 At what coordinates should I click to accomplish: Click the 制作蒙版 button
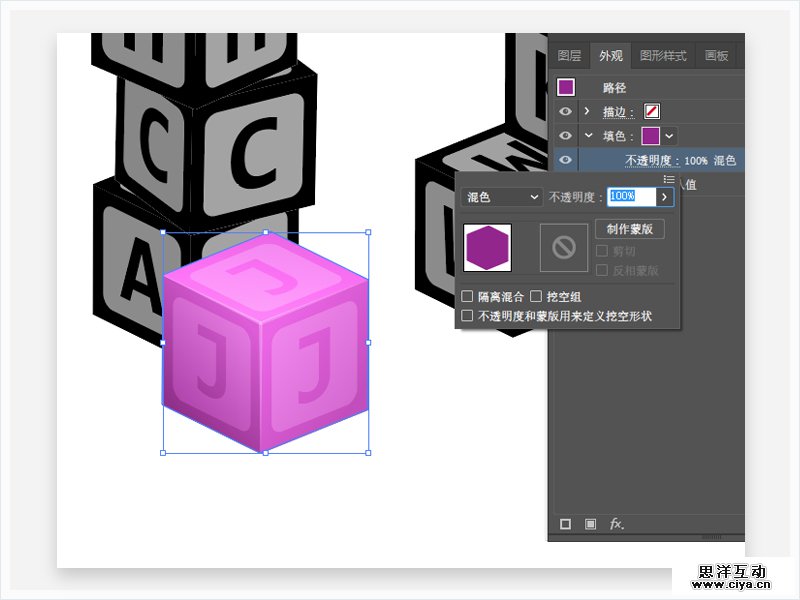click(x=629, y=229)
